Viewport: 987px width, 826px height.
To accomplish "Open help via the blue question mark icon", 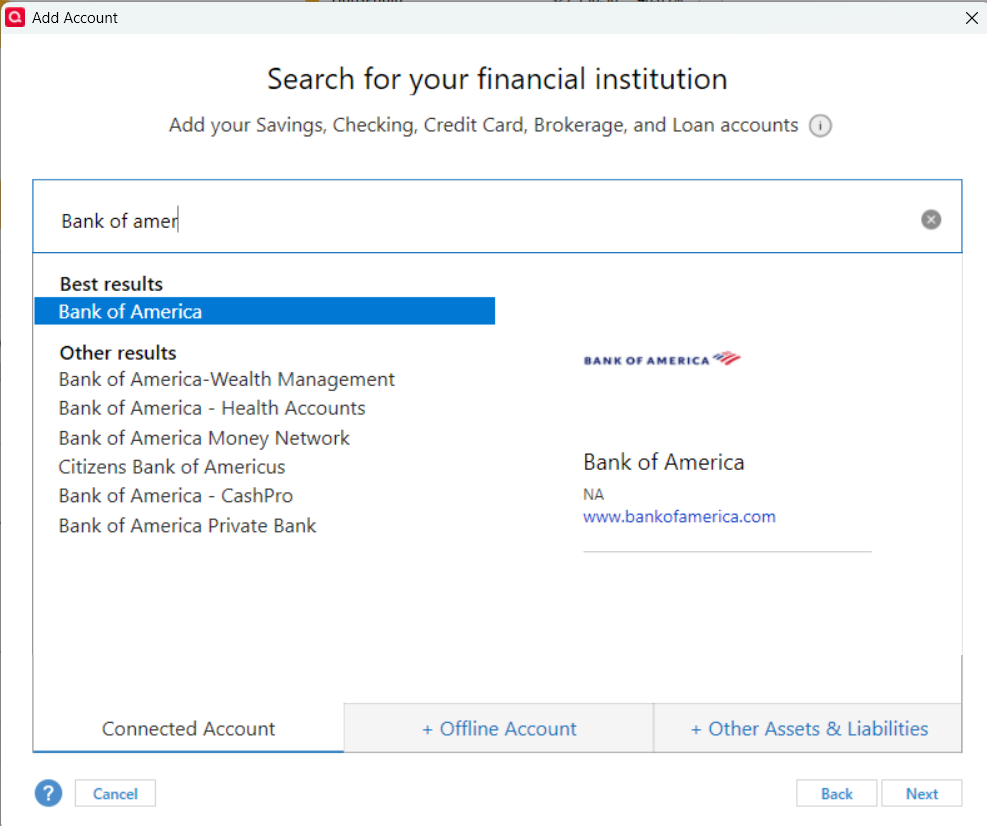I will click(48, 793).
